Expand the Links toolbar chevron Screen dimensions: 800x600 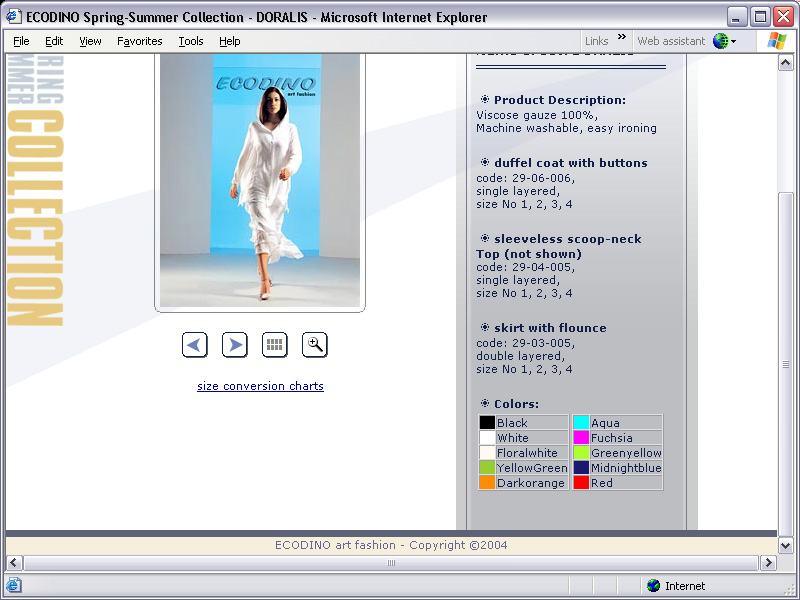[x=621, y=37]
